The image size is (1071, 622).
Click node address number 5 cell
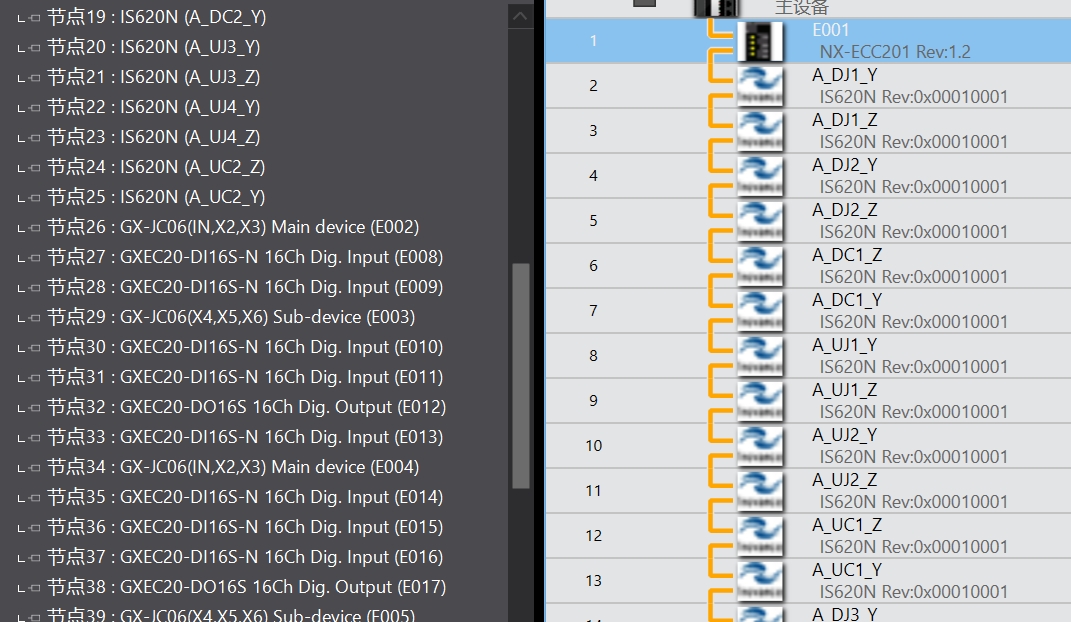click(x=594, y=221)
